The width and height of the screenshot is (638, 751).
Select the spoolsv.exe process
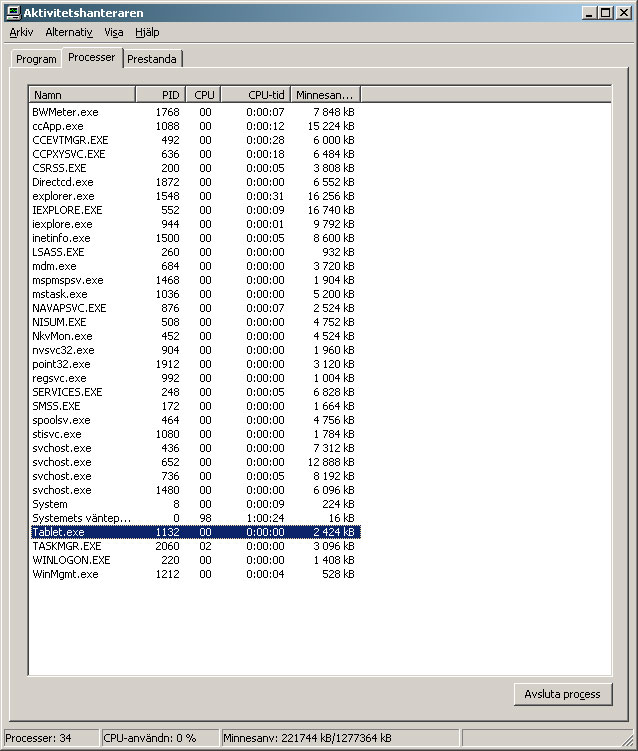[195, 420]
